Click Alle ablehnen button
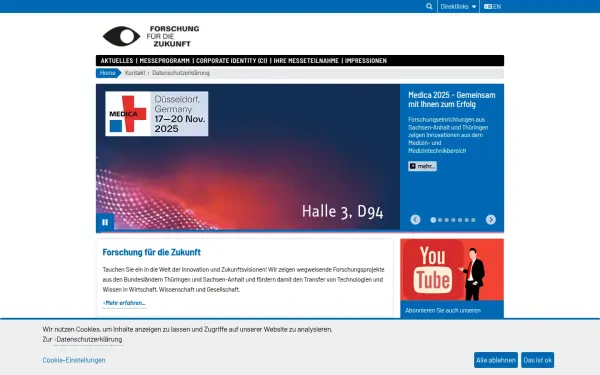Screen dimensions: 600x375 click(x=496, y=360)
